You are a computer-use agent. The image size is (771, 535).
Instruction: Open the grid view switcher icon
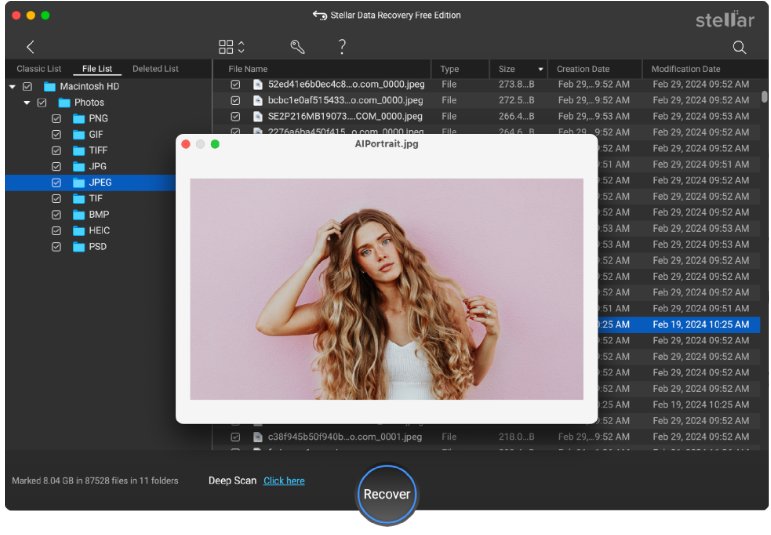(231, 47)
